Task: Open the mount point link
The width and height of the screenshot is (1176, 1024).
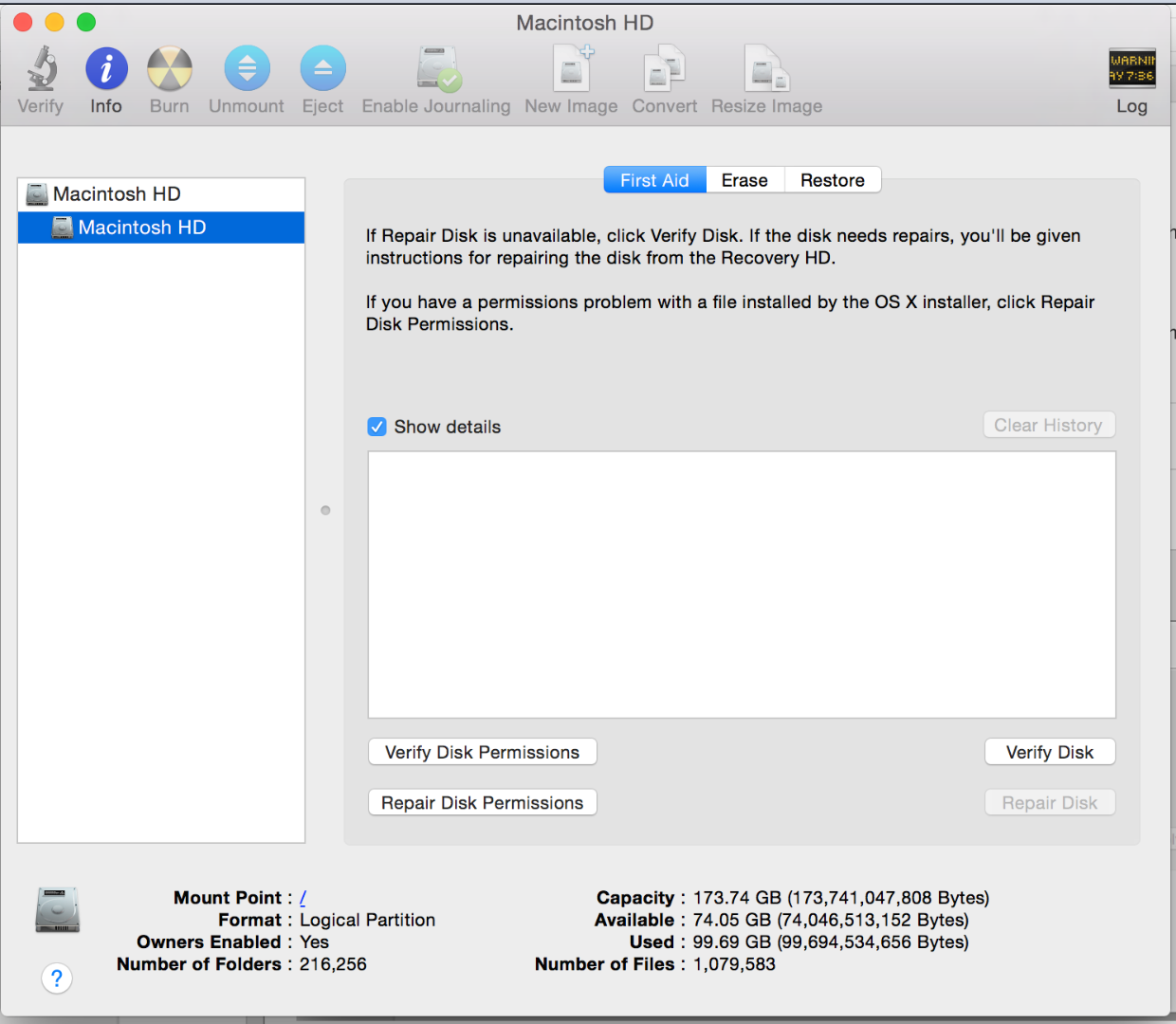Action: pyautogui.click(x=303, y=897)
